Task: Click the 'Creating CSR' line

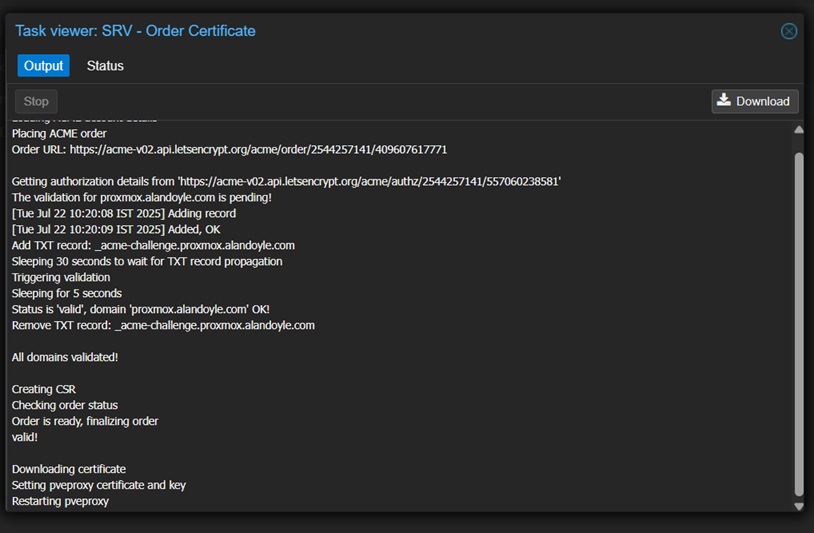Action: pyautogui.click(x=44, y=389)
